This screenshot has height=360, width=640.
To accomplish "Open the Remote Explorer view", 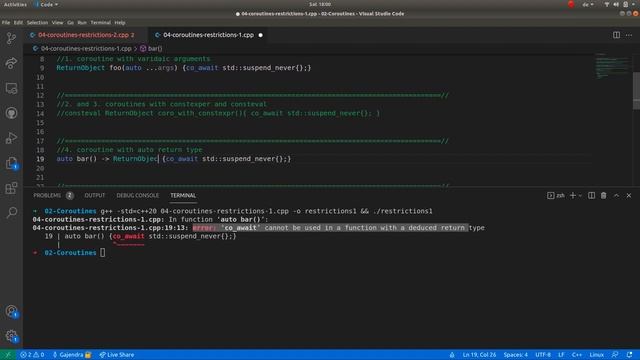I will click(x=11, y=88).
